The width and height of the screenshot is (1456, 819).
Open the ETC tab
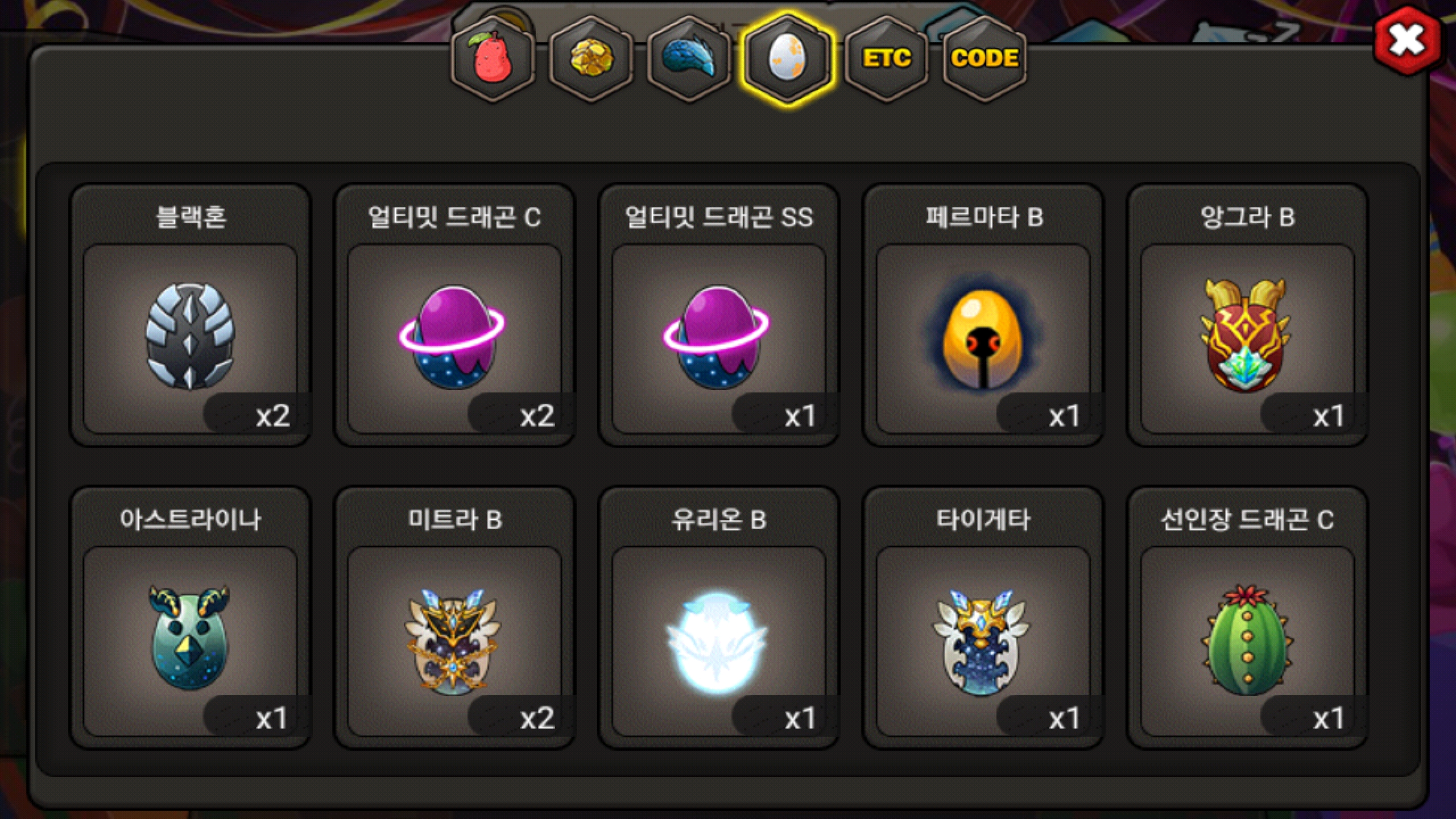coord(886,59)
